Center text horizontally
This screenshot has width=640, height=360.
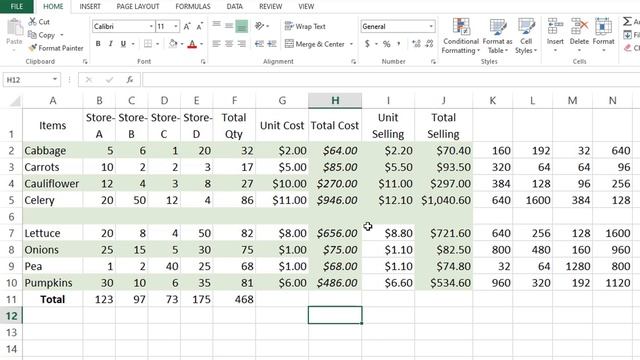click(x=229, y=44)
